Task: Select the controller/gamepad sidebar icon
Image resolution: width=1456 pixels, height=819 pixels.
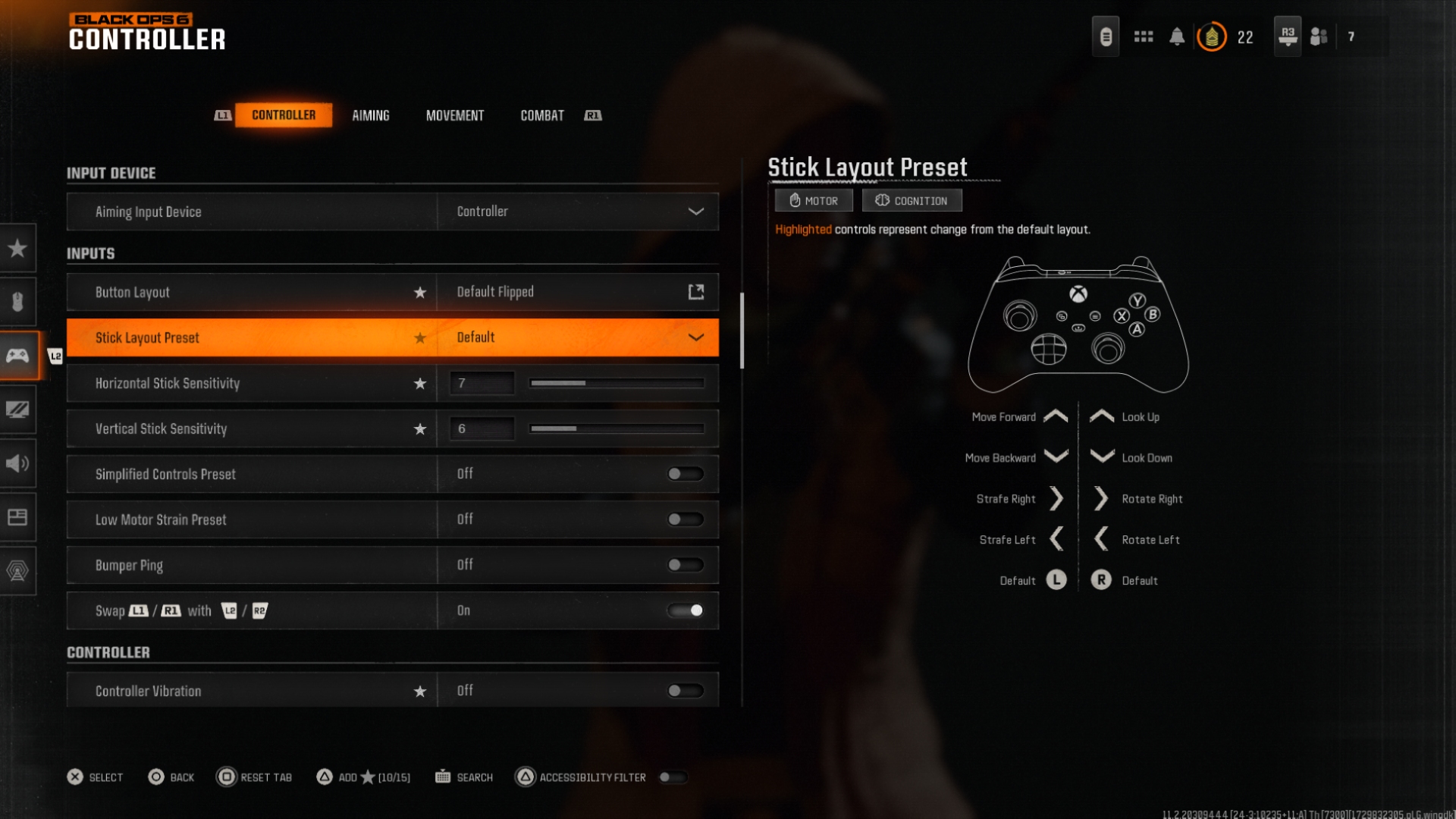Action: 17,356
